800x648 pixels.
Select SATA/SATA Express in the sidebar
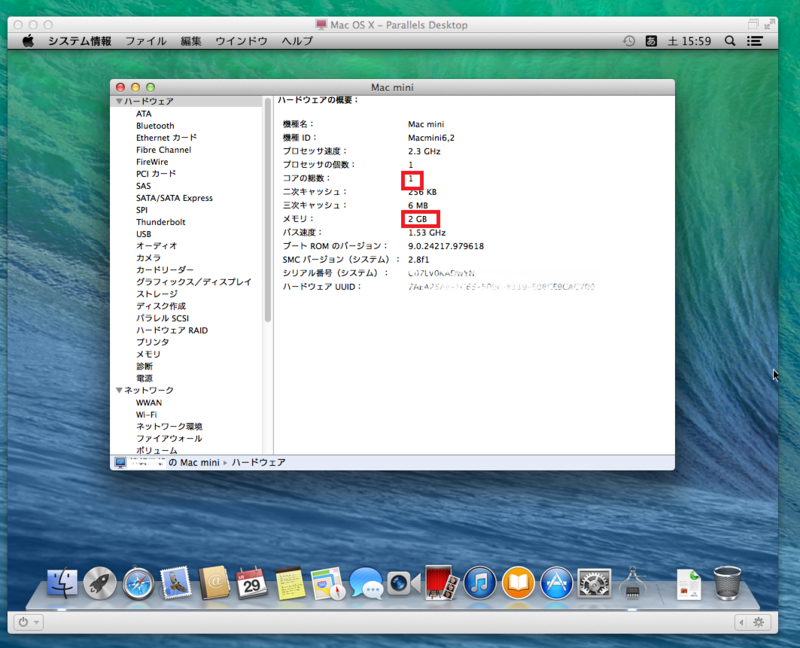coord(174,198)
